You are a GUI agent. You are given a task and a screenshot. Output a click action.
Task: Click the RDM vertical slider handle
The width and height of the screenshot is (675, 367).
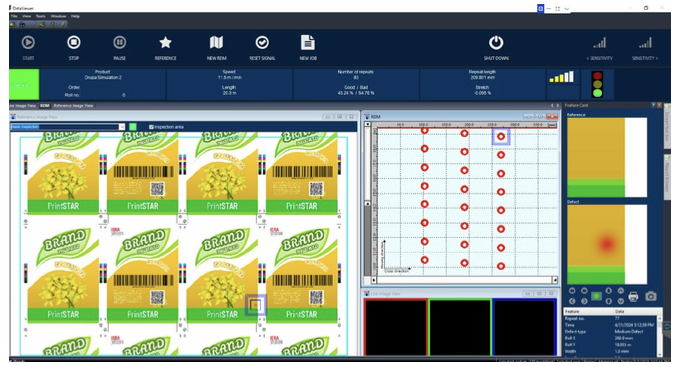(368, 204)
